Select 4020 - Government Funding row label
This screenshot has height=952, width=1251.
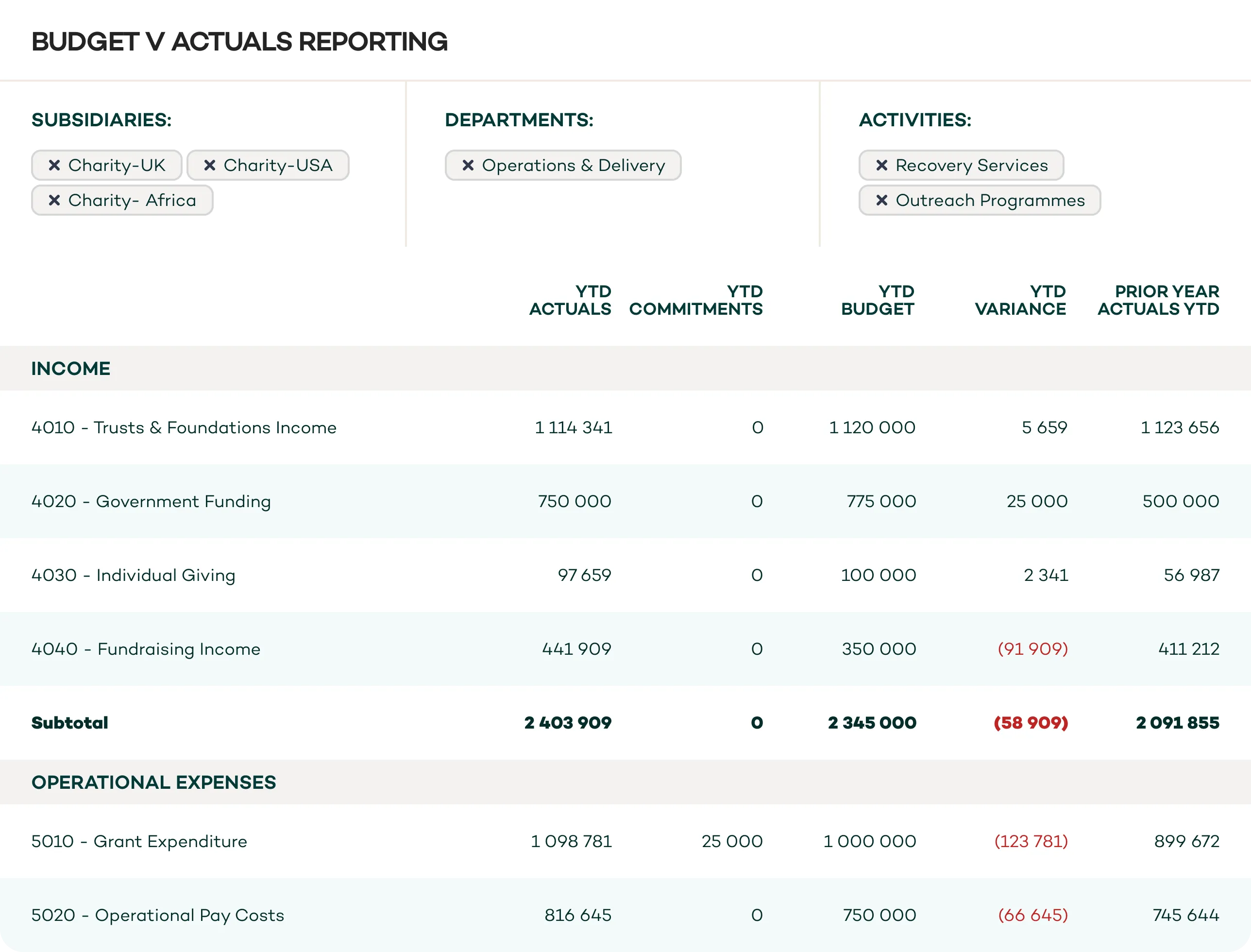[152, 501]
